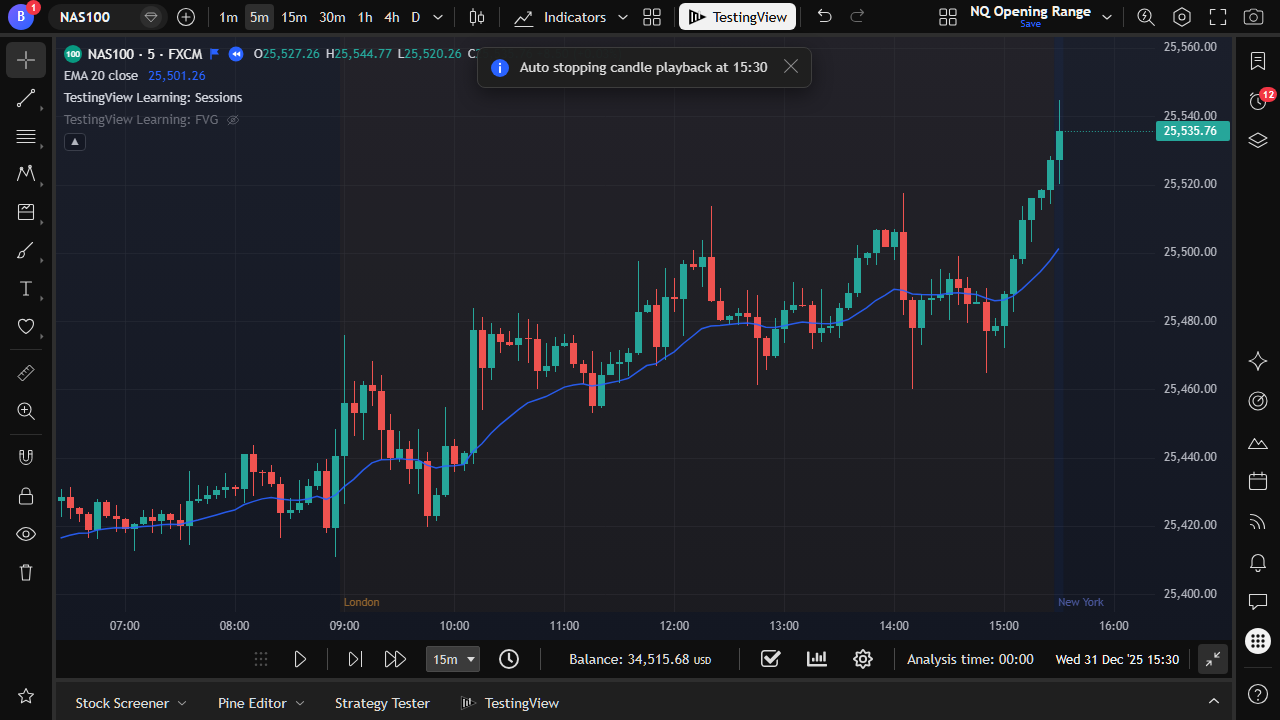
Task: Toggle hide all drawings eye icon
Action: coord(26,534)
